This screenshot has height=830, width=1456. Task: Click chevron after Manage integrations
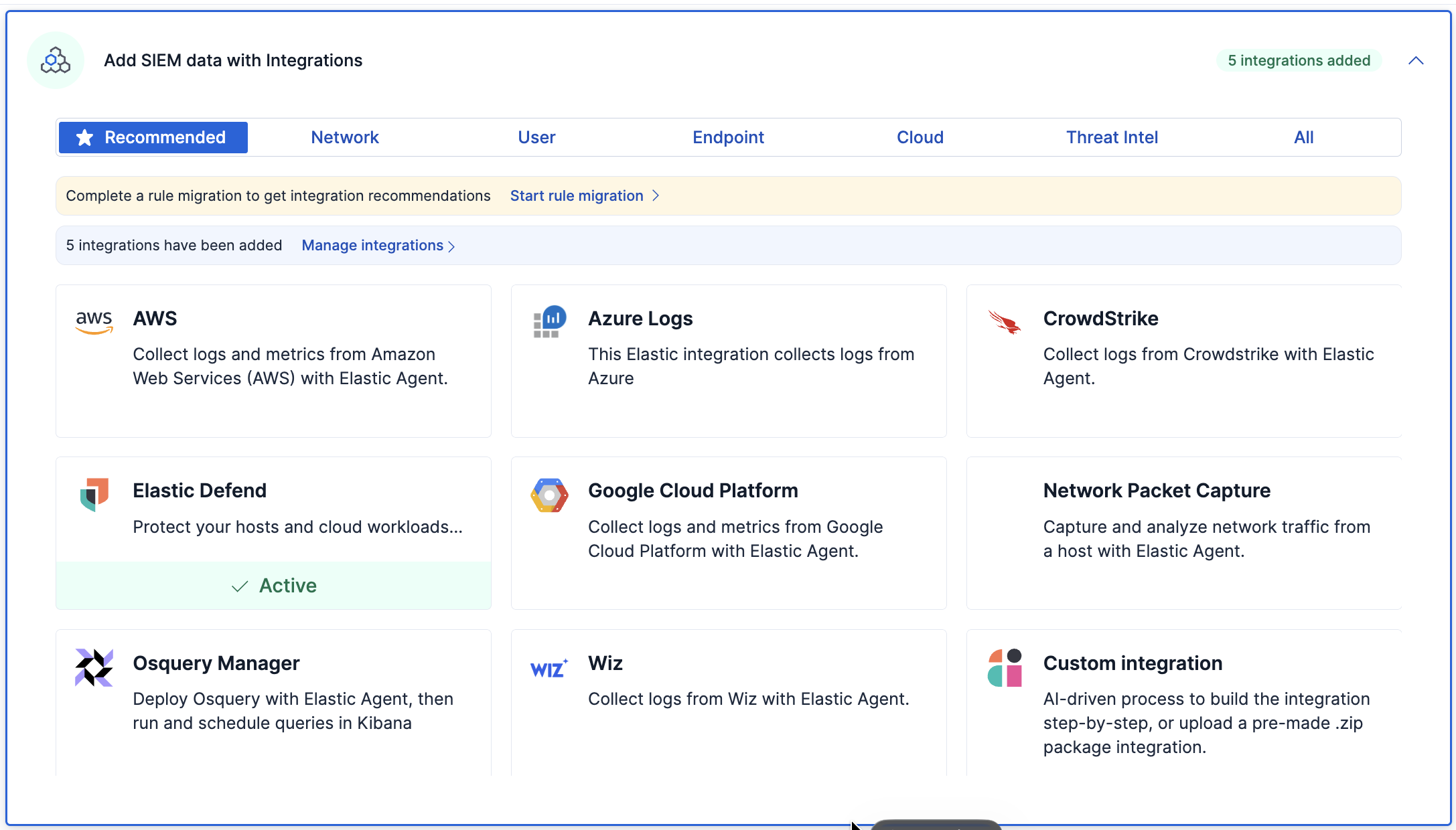click(451, 246)
